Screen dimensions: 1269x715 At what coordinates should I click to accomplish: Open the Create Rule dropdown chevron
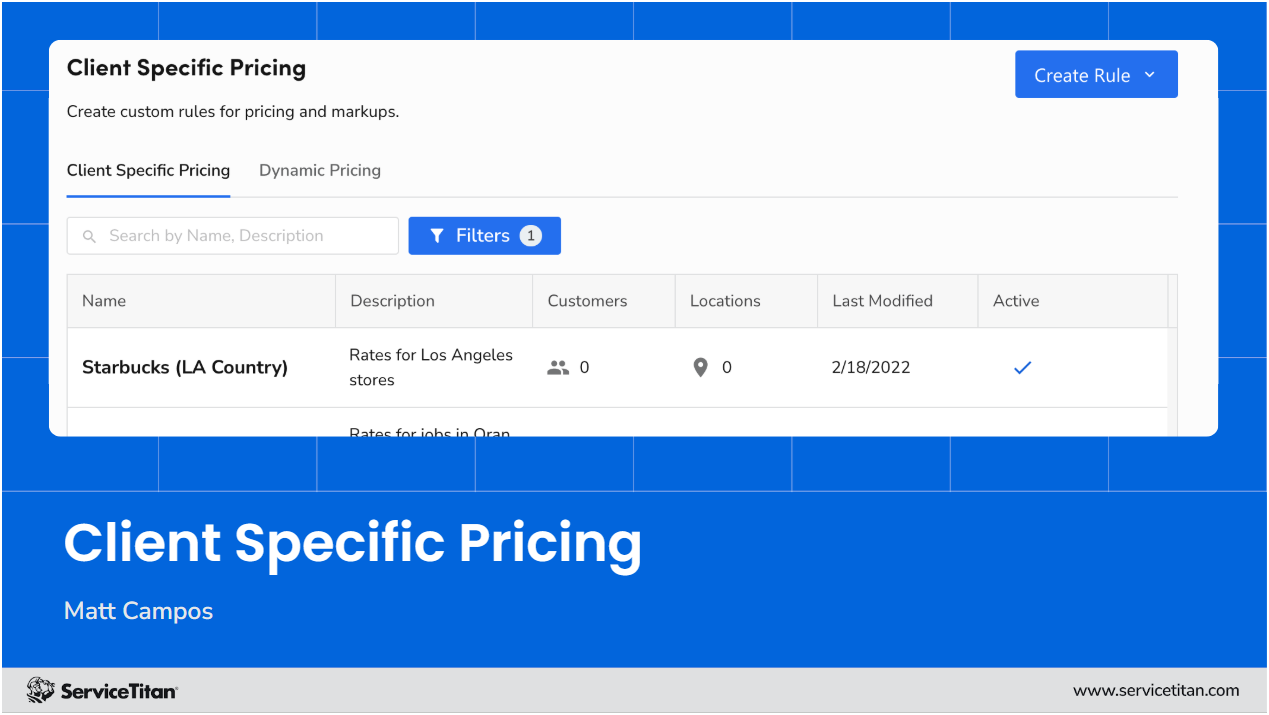(x=1152, y=74)
